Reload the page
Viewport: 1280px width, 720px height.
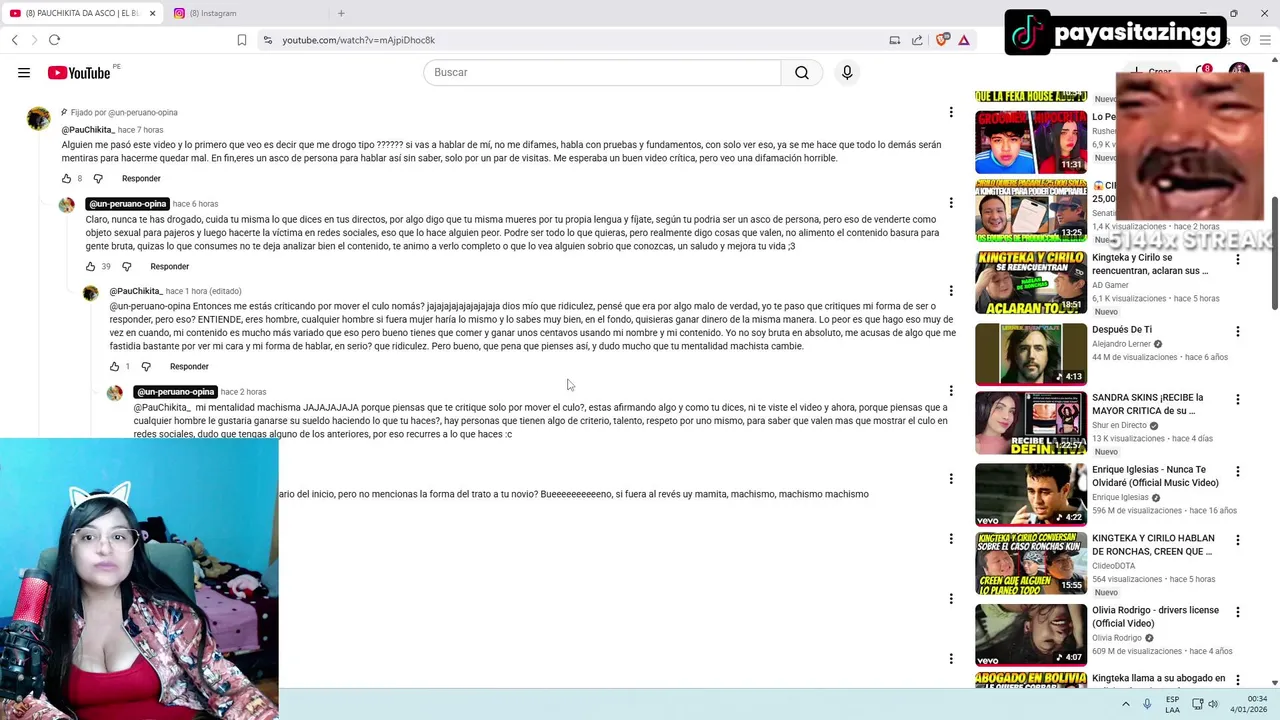54,40
